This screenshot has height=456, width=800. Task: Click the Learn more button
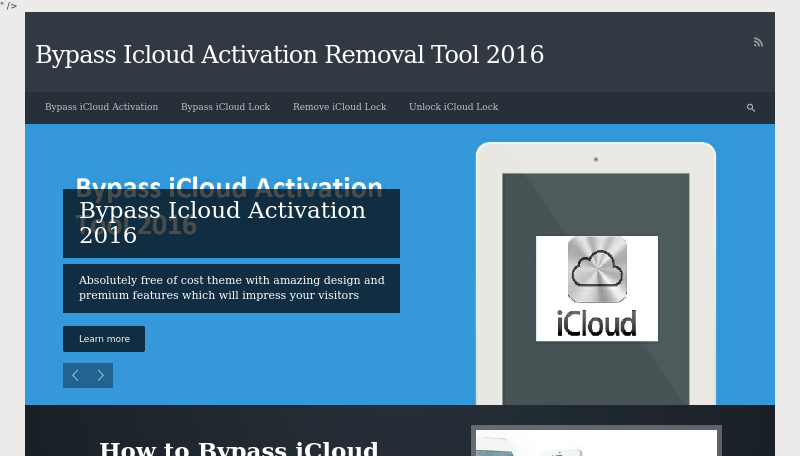point(104,339)
